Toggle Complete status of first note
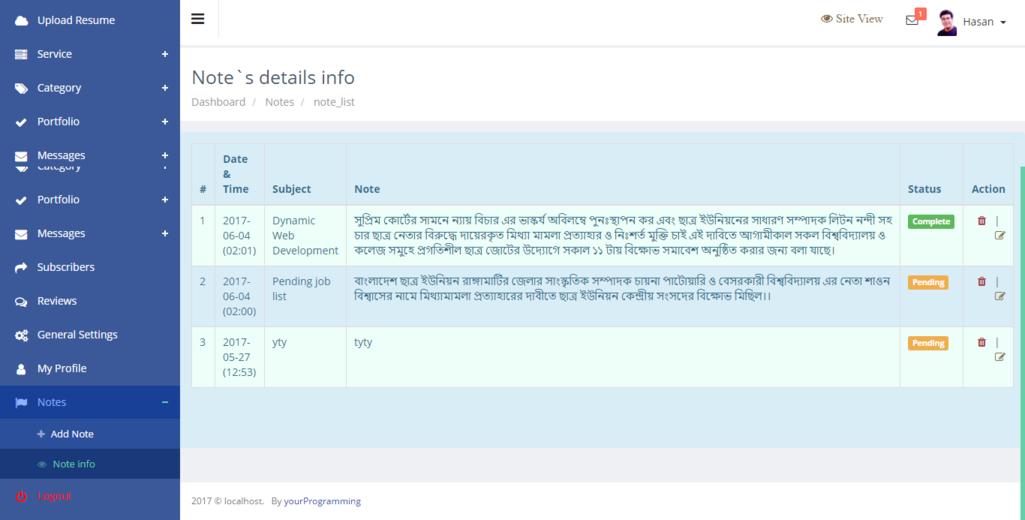The width and height of the screenshot is (1025, 520). point(930,222)
